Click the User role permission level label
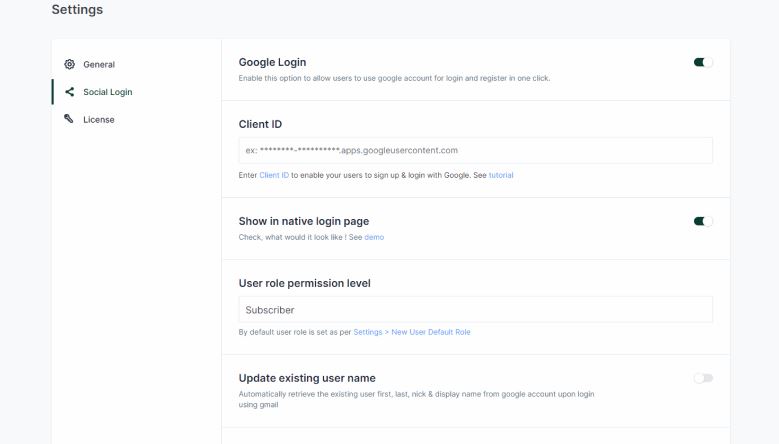 click(304, 283)
